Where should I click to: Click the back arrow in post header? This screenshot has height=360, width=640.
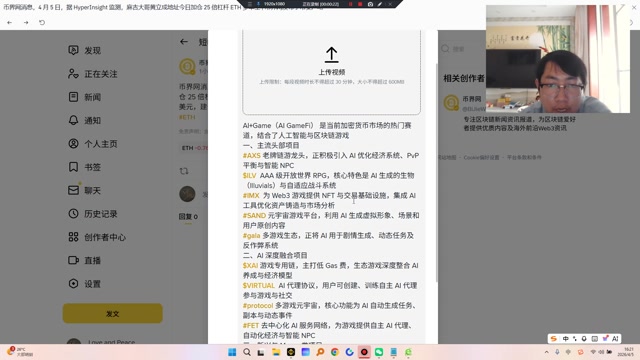pos(184,42)
